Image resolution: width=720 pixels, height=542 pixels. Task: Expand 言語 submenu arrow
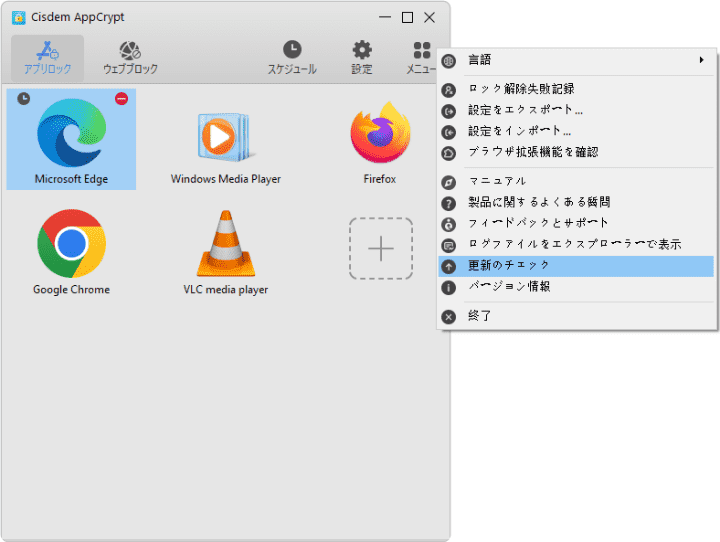click(x=701, y=60)
